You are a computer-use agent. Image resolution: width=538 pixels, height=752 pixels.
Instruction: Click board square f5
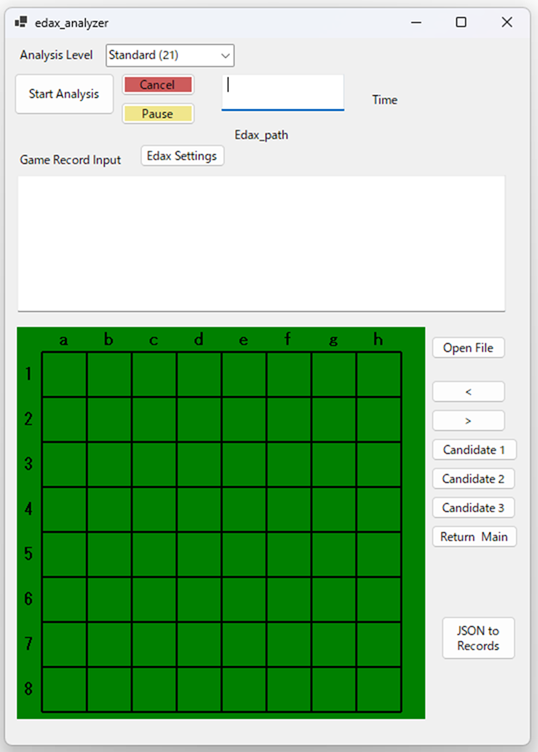[x=289, y=554]
